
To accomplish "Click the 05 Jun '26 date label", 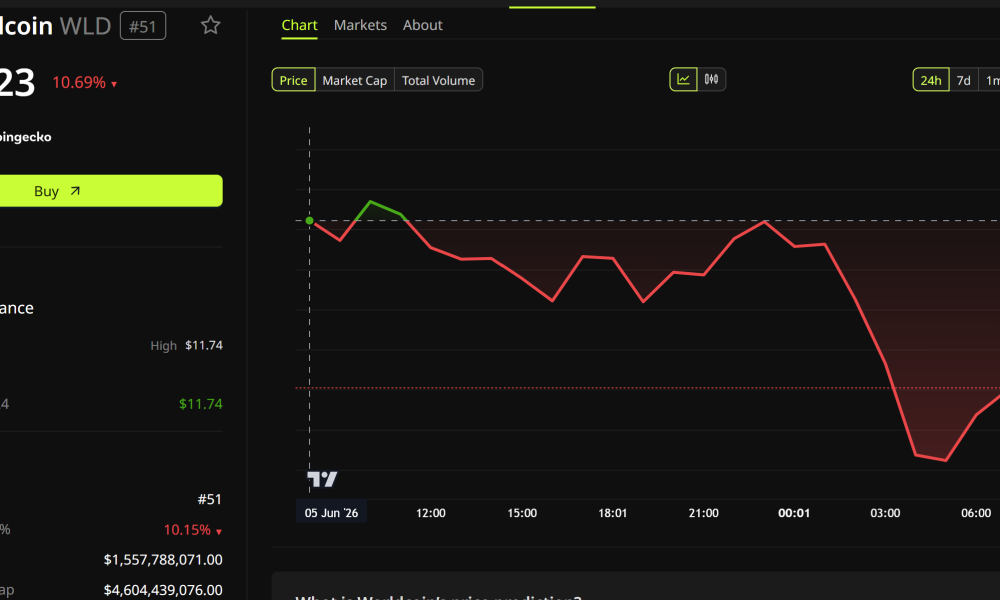I will coord(331,513).
